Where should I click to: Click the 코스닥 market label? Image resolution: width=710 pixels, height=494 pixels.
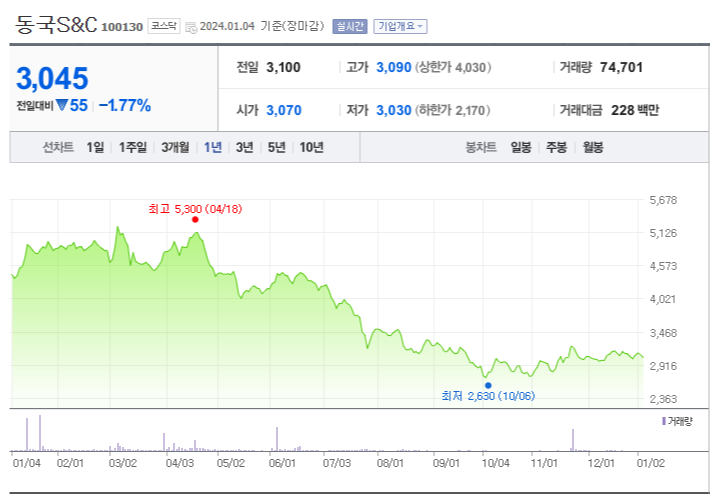[x=163, y=26]
